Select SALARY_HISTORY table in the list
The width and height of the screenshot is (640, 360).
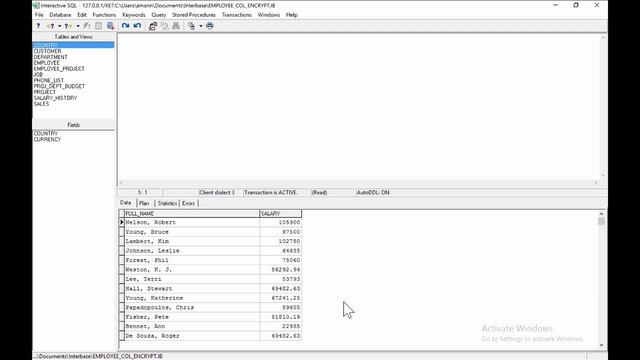coord(55,98)
